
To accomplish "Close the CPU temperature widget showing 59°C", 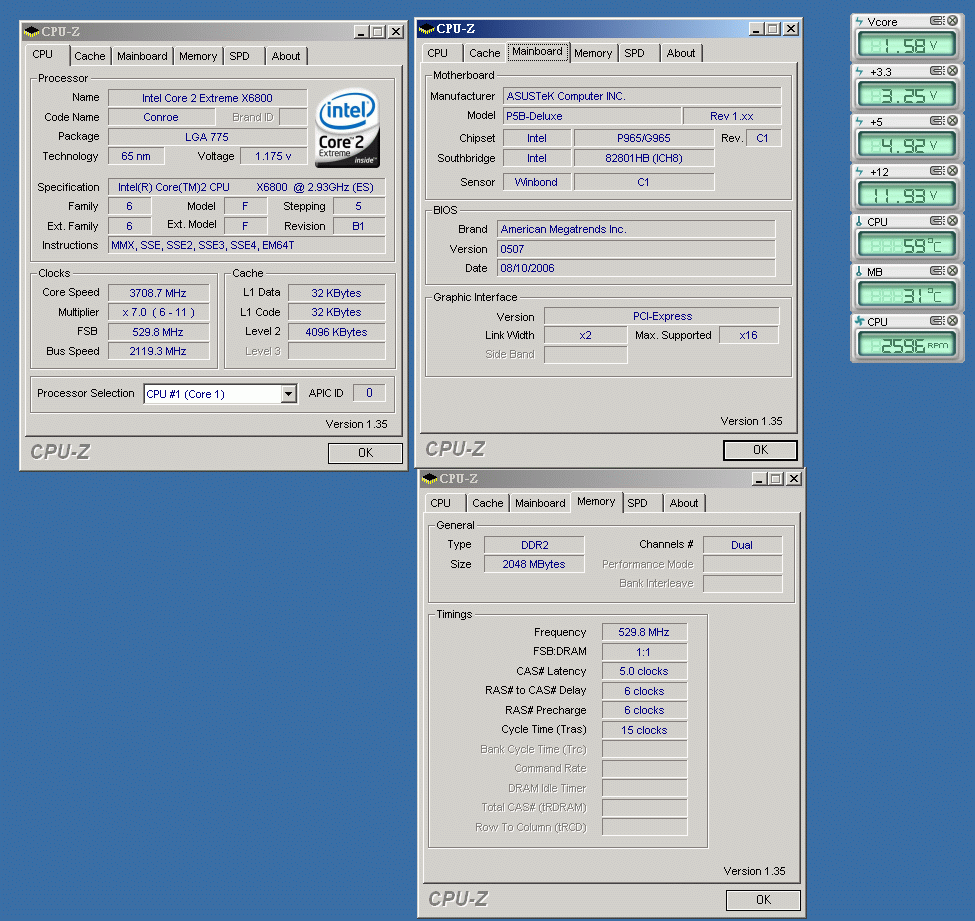I will (x=953, y=221).
